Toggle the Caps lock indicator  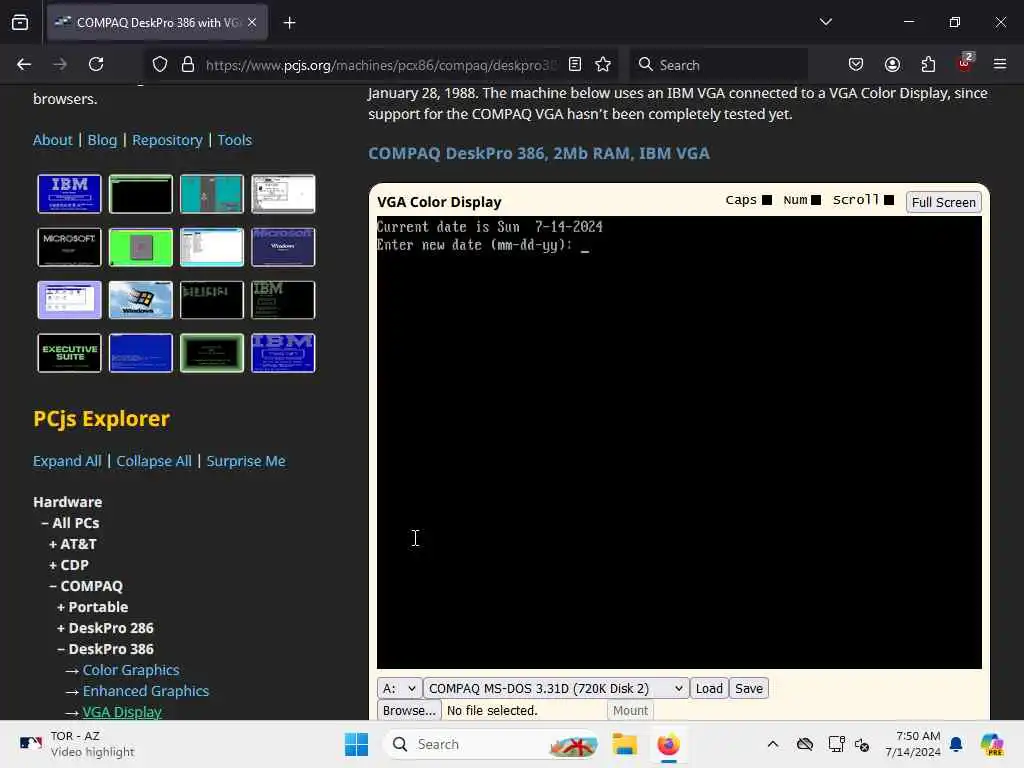point(767,200)
